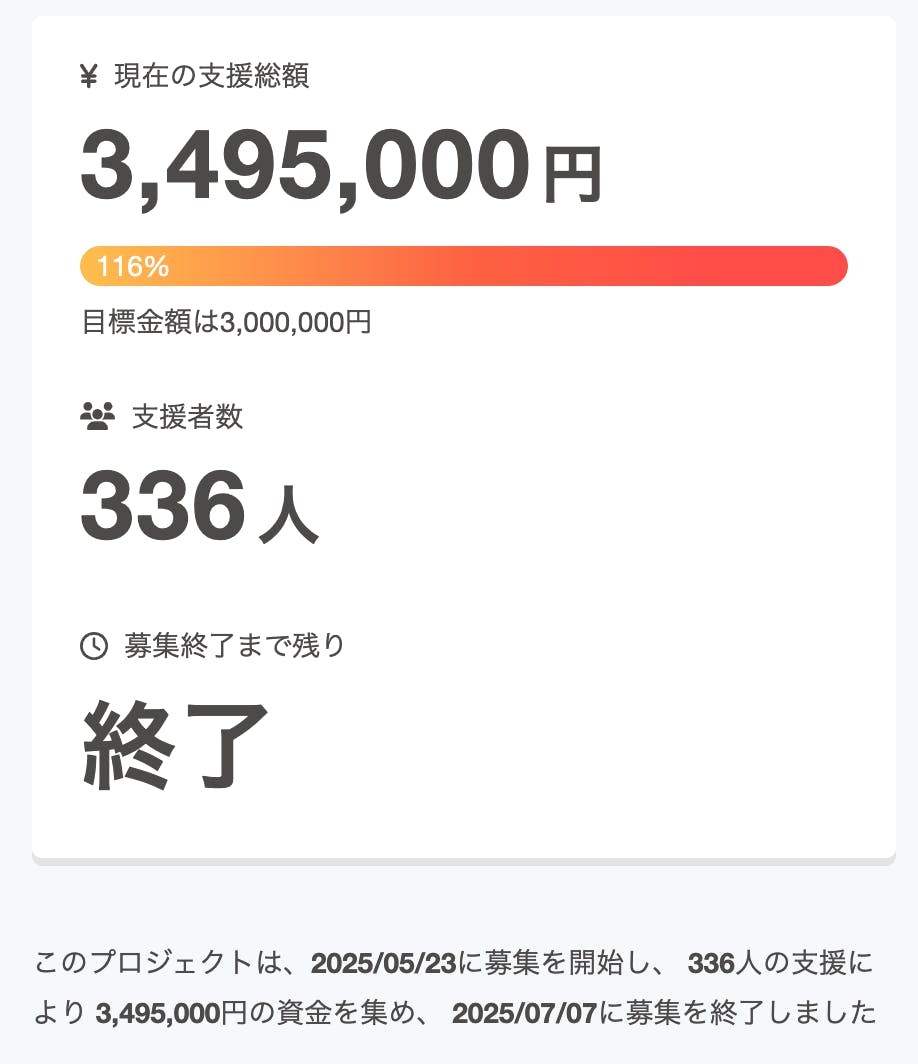
Task: Click the bold end date 2025/07/07
Action: point(524,1014)
